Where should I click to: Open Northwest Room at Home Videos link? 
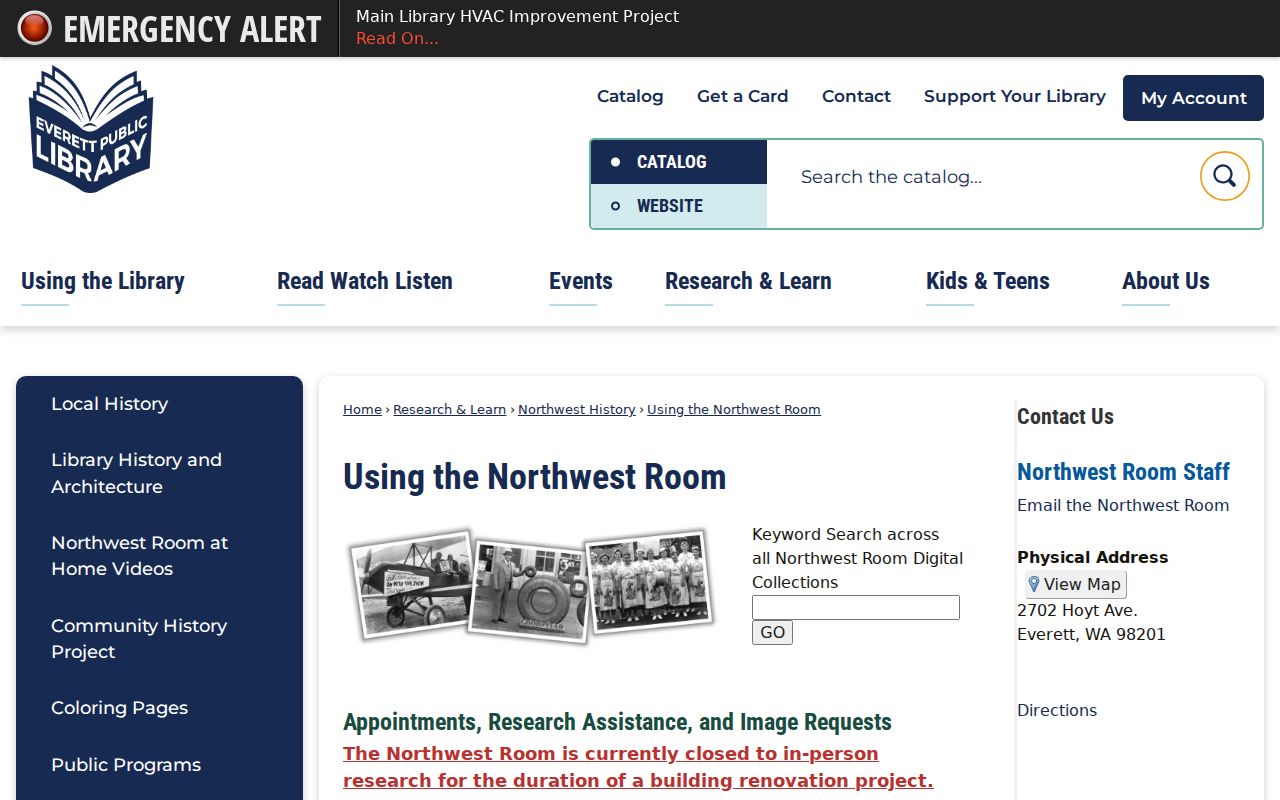coord(140,556)
